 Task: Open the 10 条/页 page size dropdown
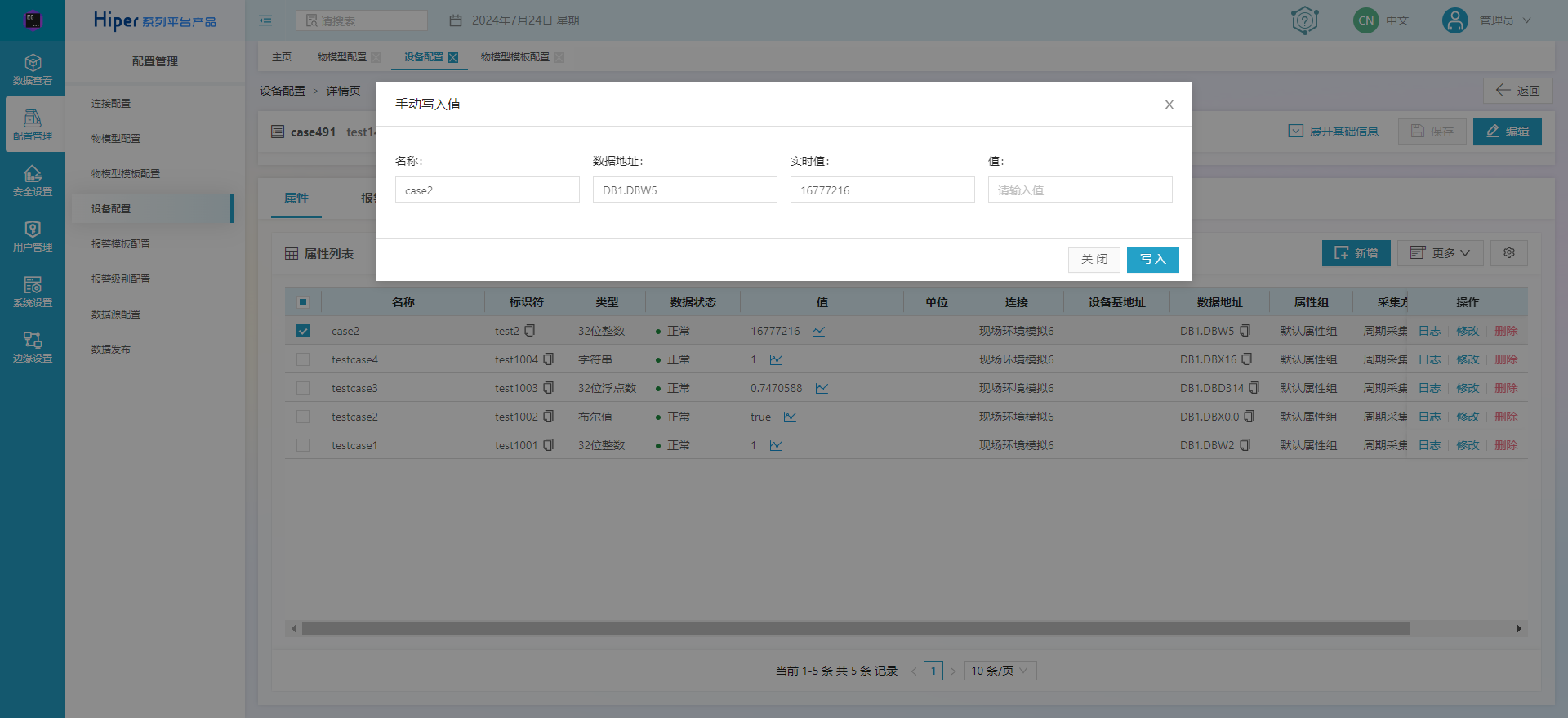pos(1000,671)
